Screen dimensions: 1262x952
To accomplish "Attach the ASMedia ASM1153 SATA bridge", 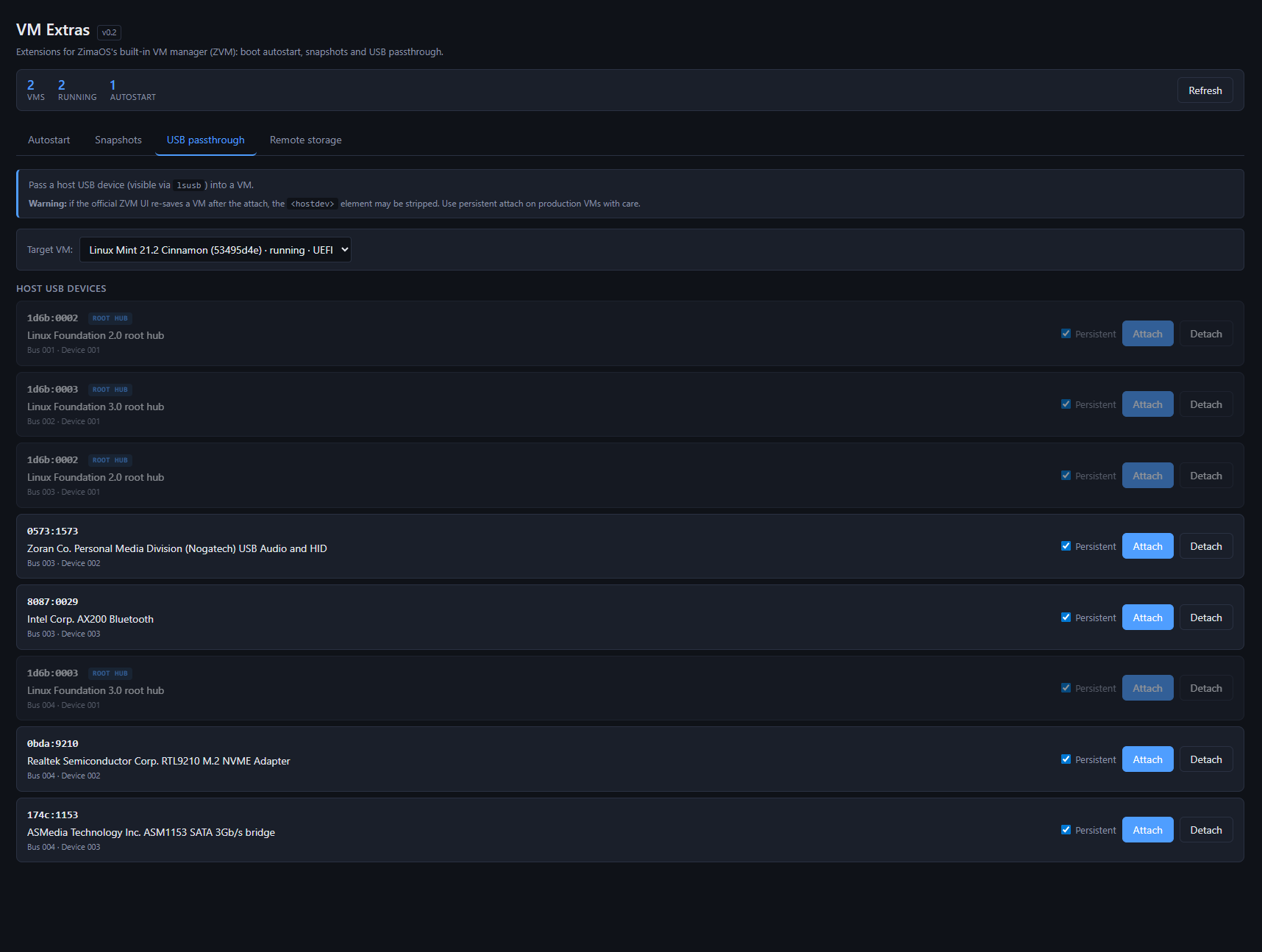I will pyautogui.click(x=1147, y=830).
